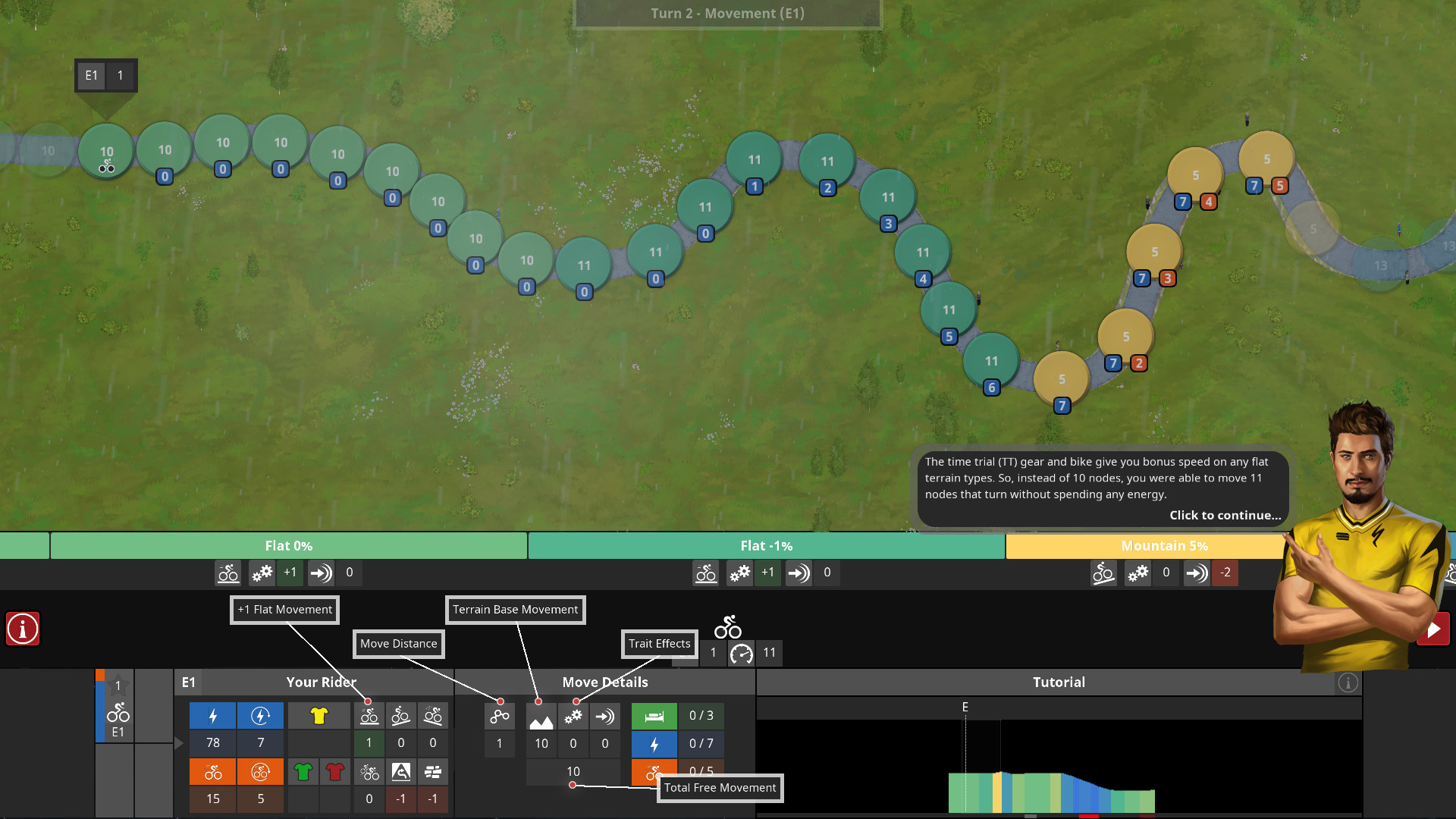
Task: Click the red info button
Action: (23, 629)
